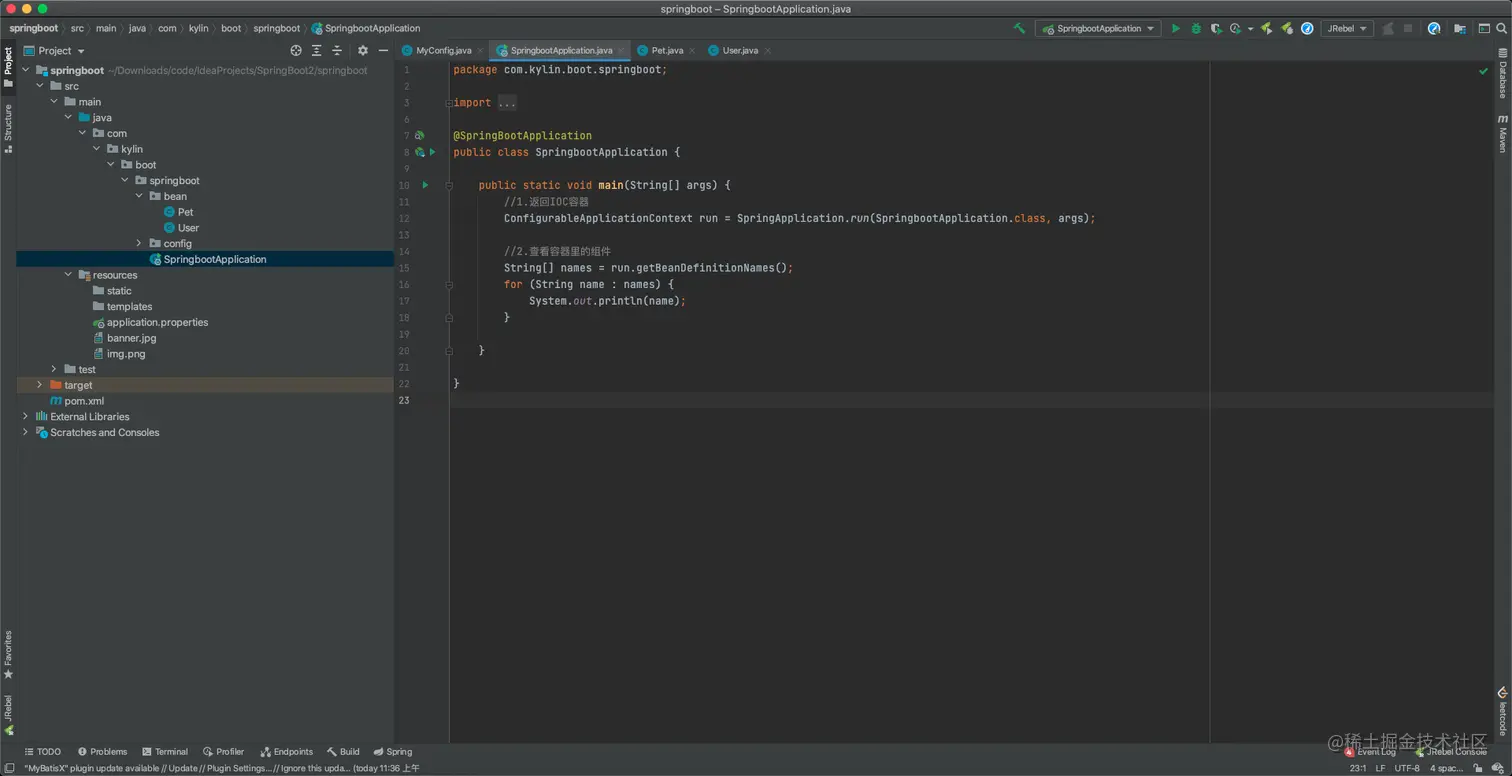Build project using the hammer icon
1512x776 pixels.
click(x=1019, y=29)
